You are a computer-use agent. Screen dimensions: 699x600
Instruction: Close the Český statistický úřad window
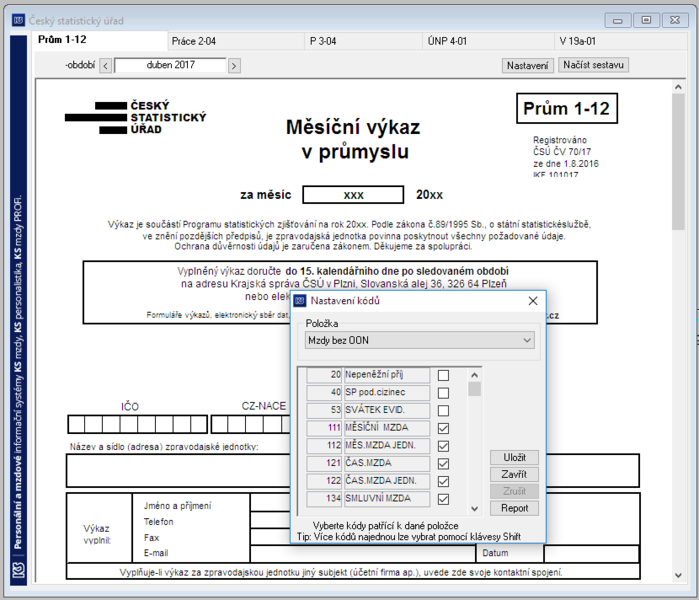tap(675, 21)
